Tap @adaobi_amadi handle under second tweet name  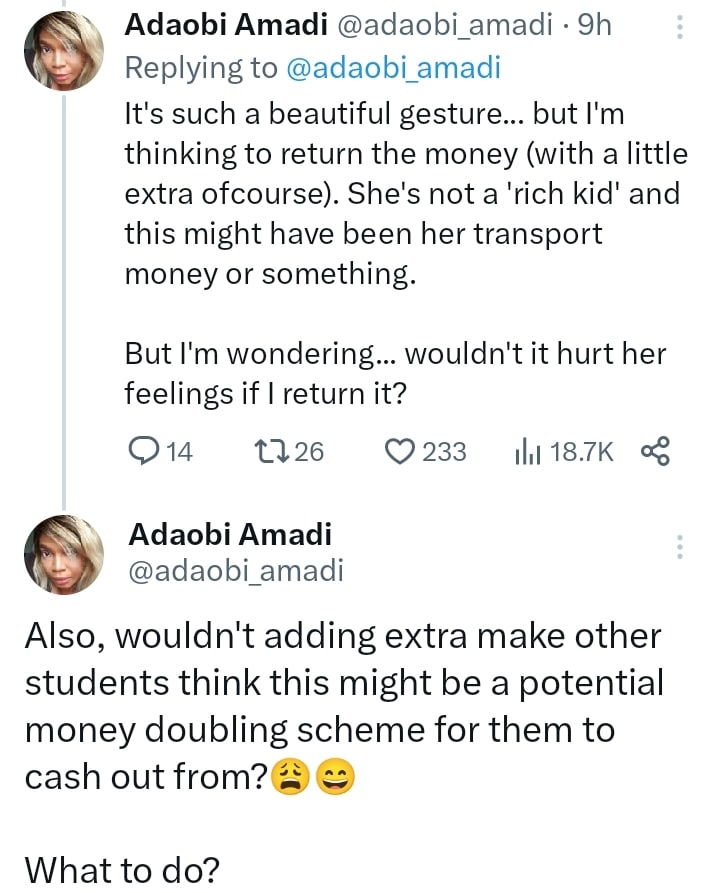235,570
